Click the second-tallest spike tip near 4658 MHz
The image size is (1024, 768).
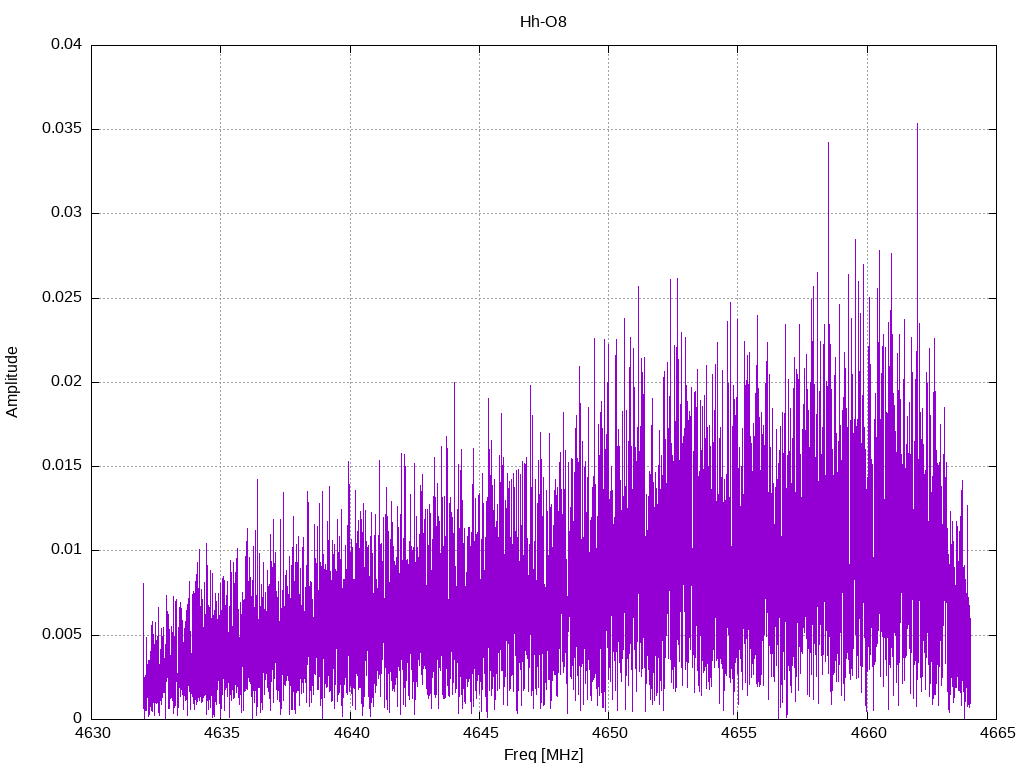click(828, 143)
